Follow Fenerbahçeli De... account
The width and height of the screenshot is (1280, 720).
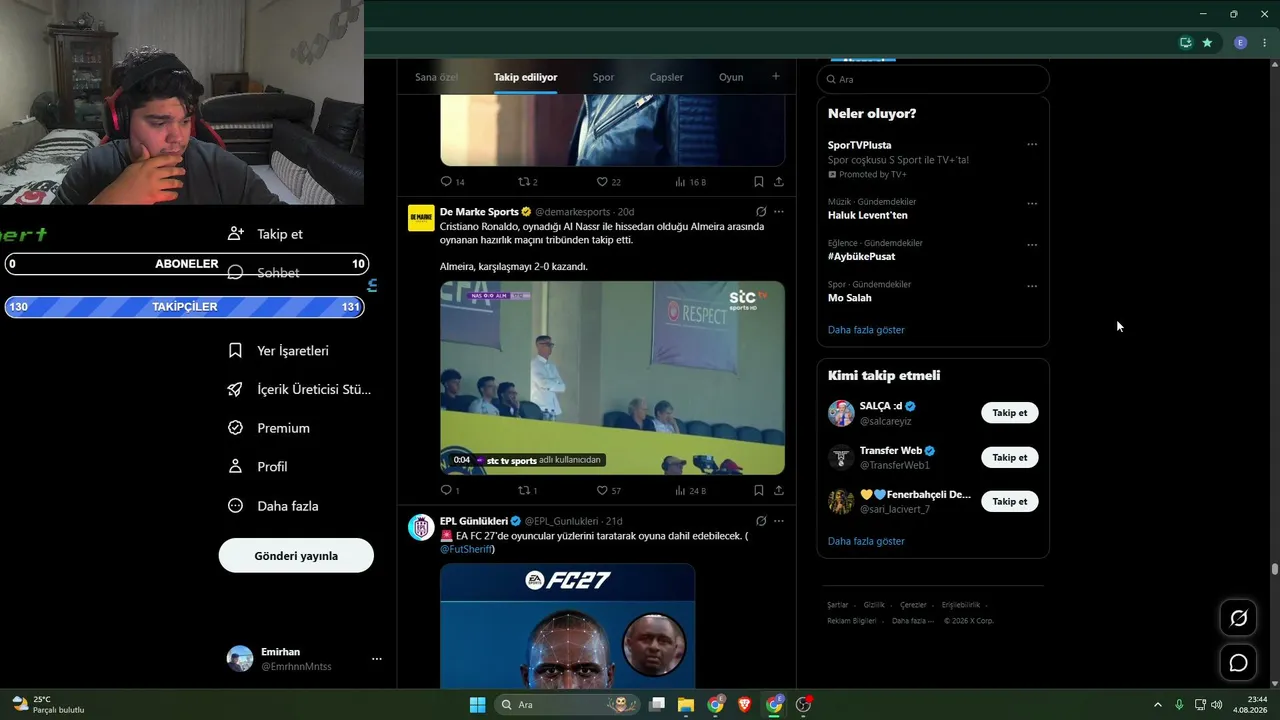click(1009, 501)
